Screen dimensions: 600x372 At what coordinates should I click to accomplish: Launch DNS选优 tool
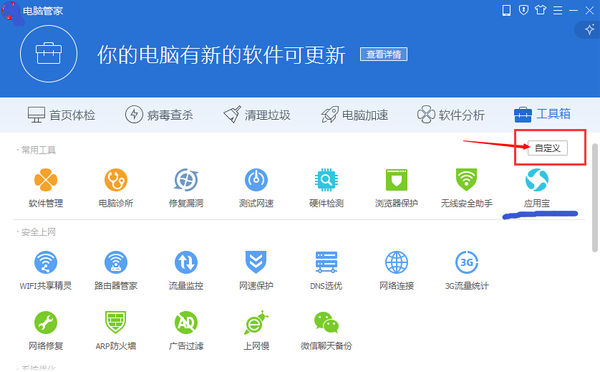(x=326, y=270)
